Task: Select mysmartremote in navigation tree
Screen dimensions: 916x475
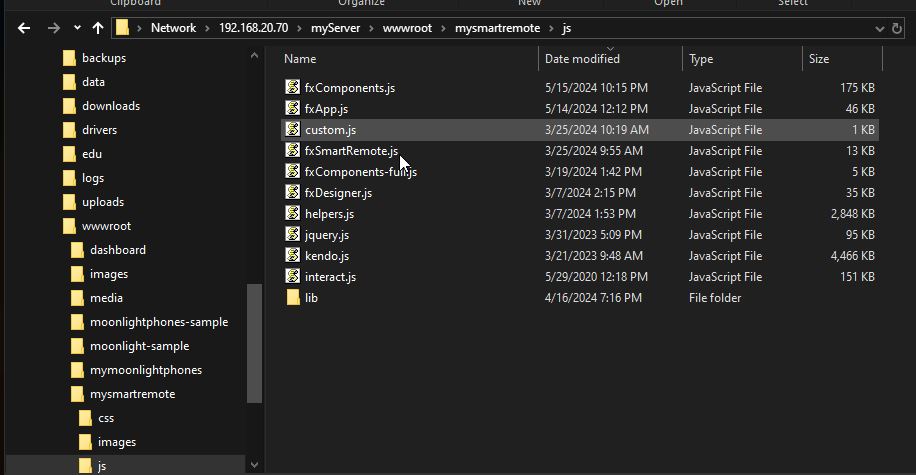Action: pyautogui.click(x=133, y=393)
